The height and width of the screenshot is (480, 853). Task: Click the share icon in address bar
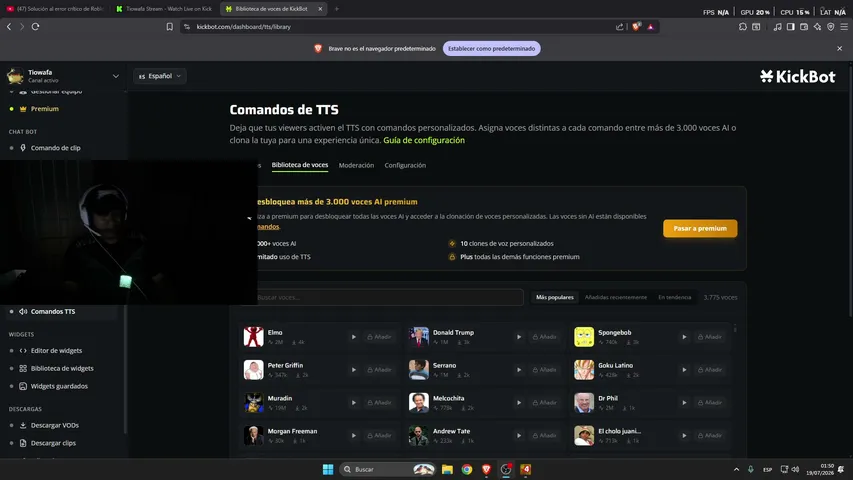pos(620,27)
